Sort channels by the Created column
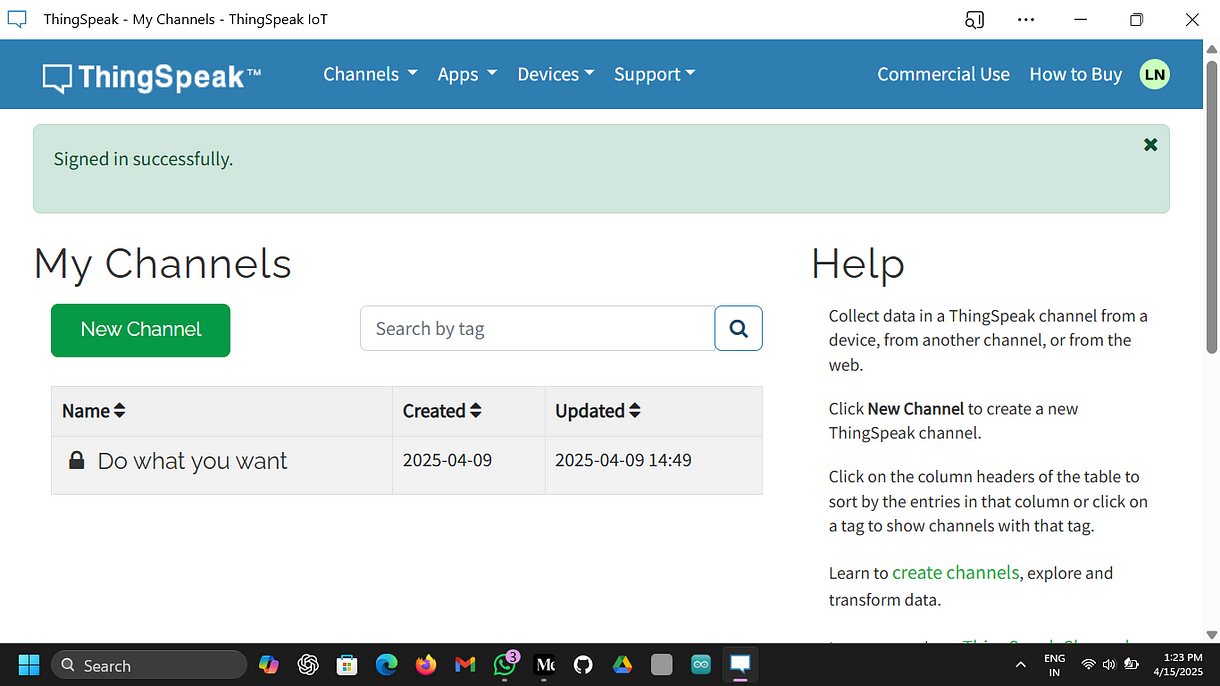Screen dimensions: 1220x686 pyautogui.click(x=442, y=411)
